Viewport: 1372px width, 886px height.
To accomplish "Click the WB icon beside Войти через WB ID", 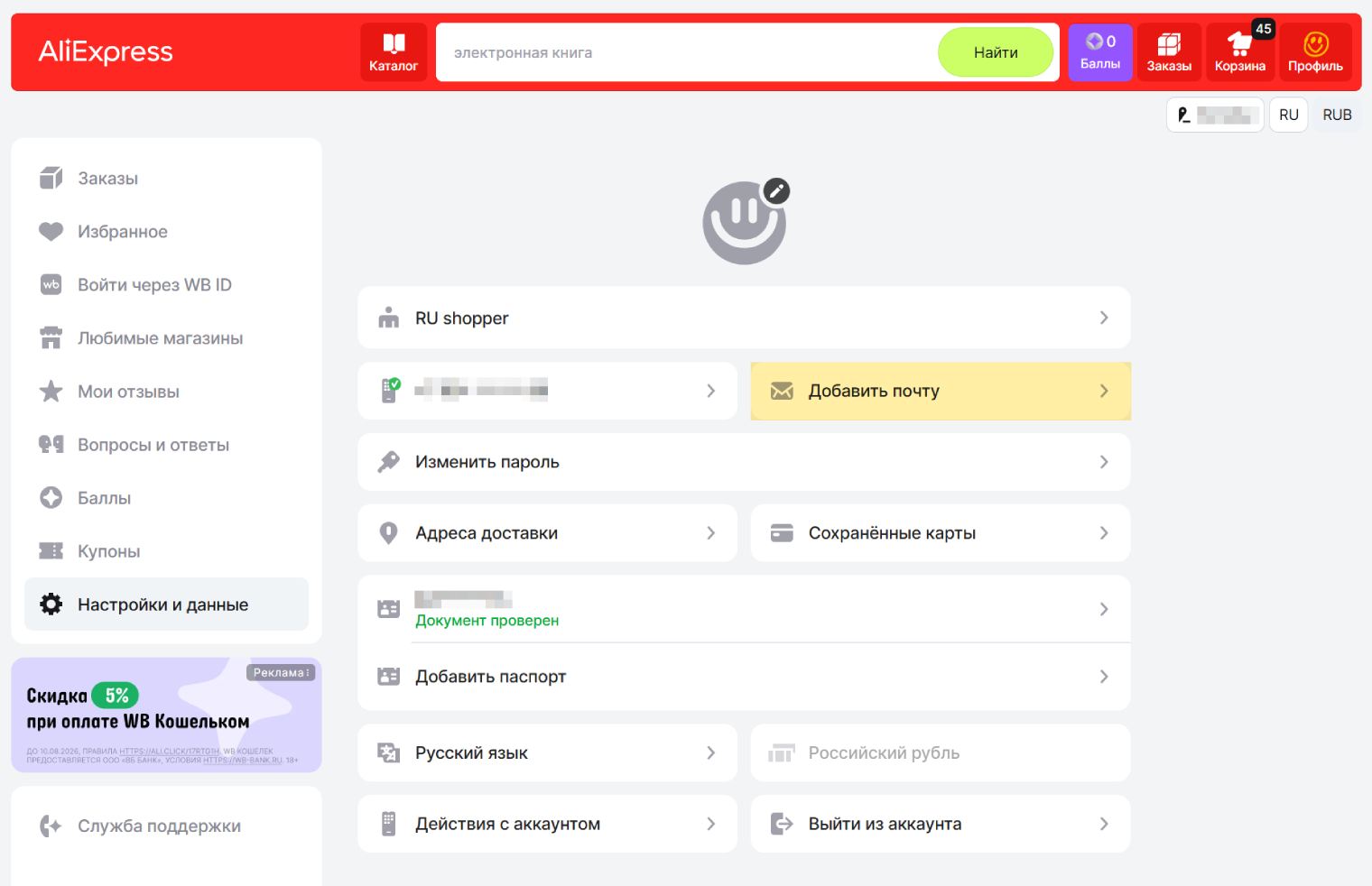I will coord(51,284).
